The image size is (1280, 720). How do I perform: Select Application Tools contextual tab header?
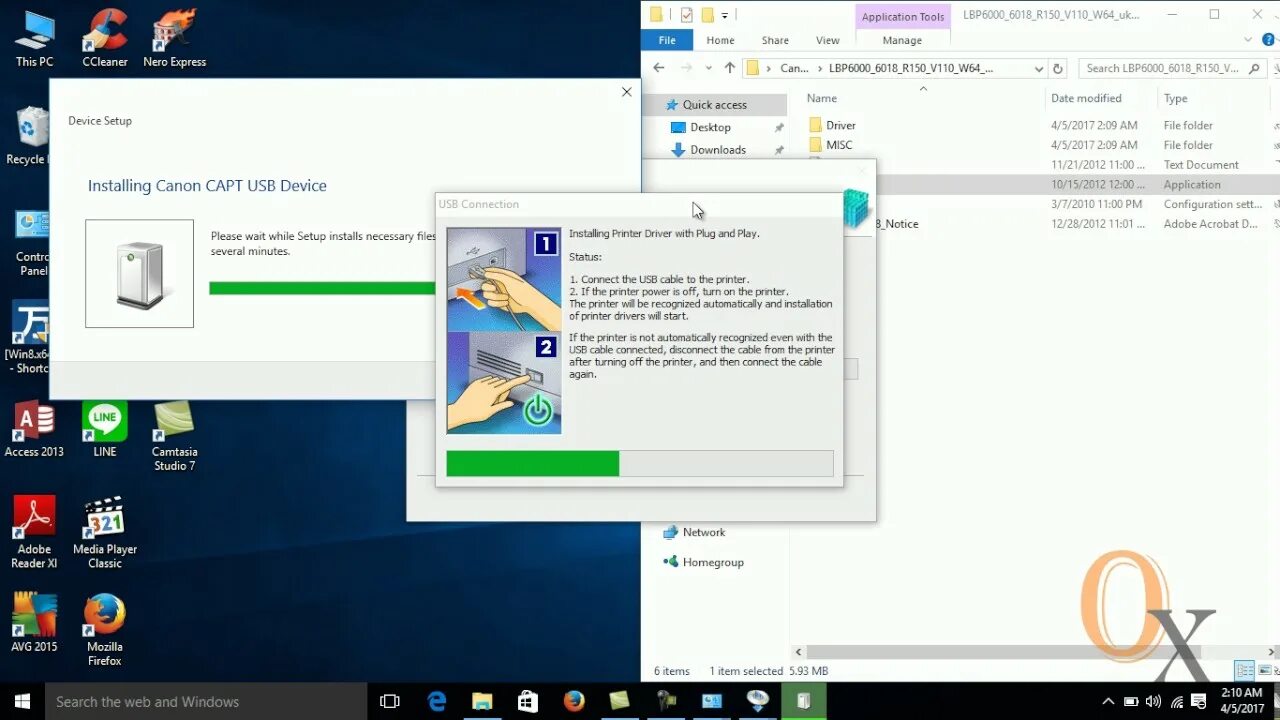point(903,16)
